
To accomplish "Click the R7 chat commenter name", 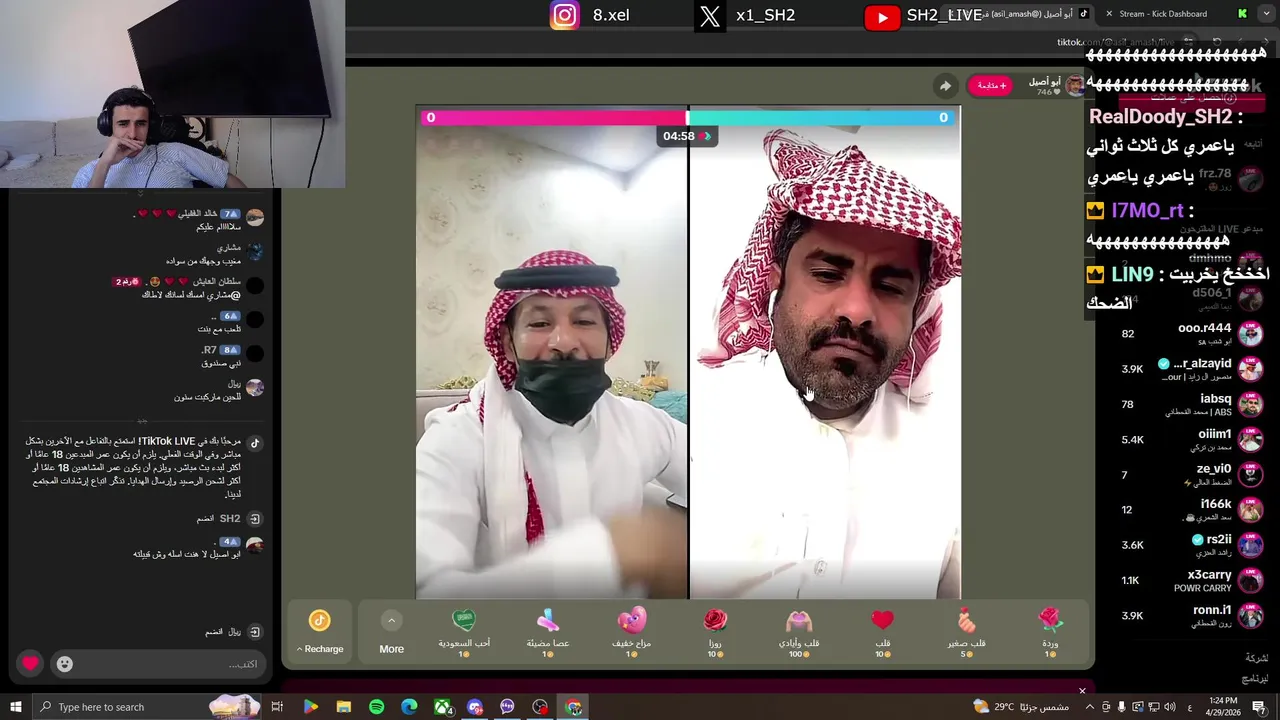I will (209, 350).
